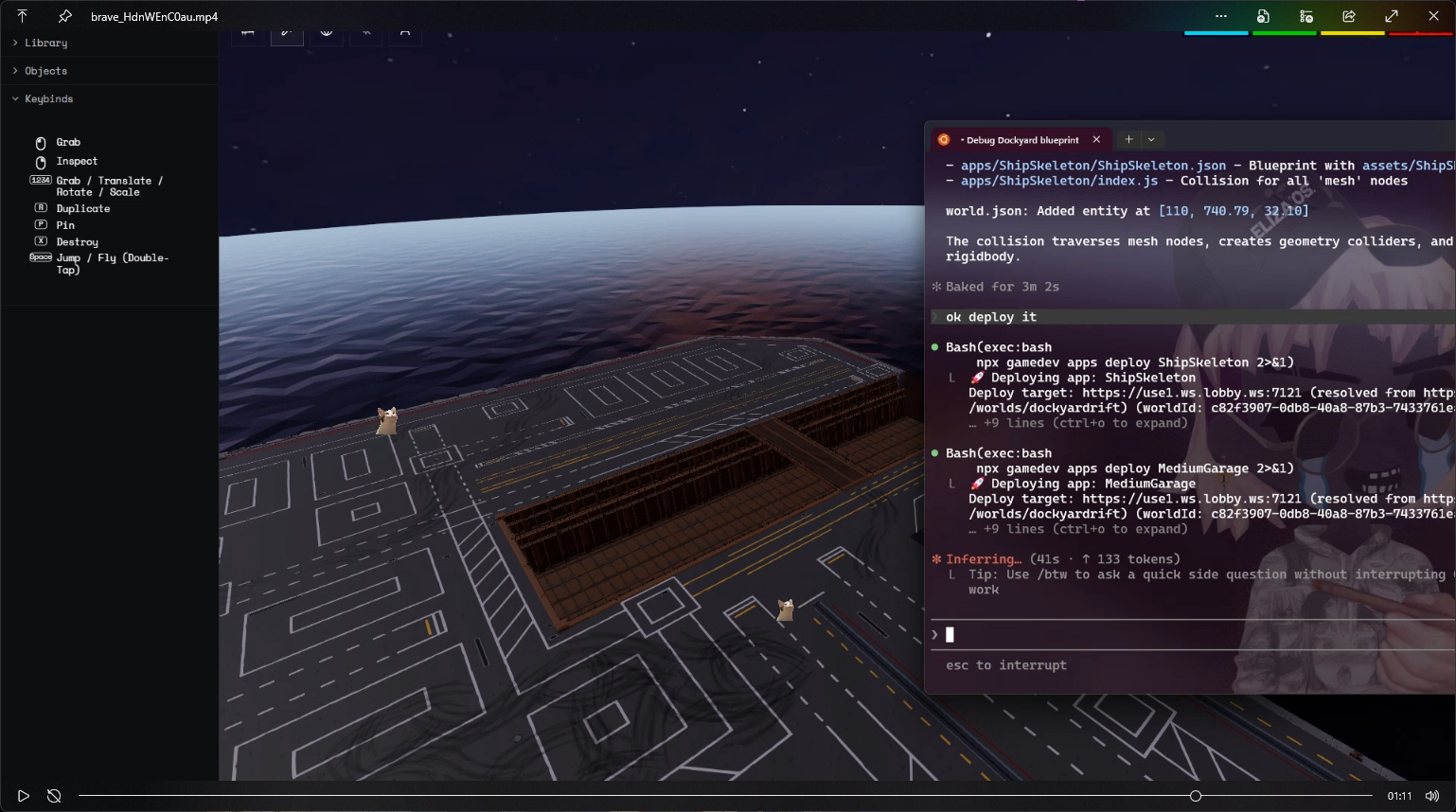Expand the viewer with the diagonal arrows icon
The image size is (1456, 812).
[x=1392, y=16]
